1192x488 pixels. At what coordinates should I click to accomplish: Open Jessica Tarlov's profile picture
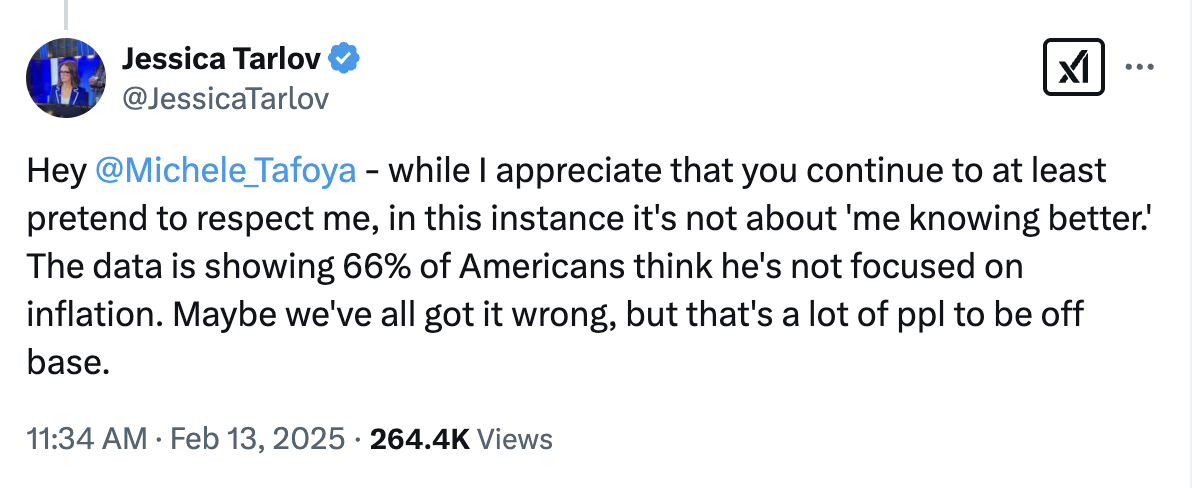pyautogui.click(x=65, y=78)
